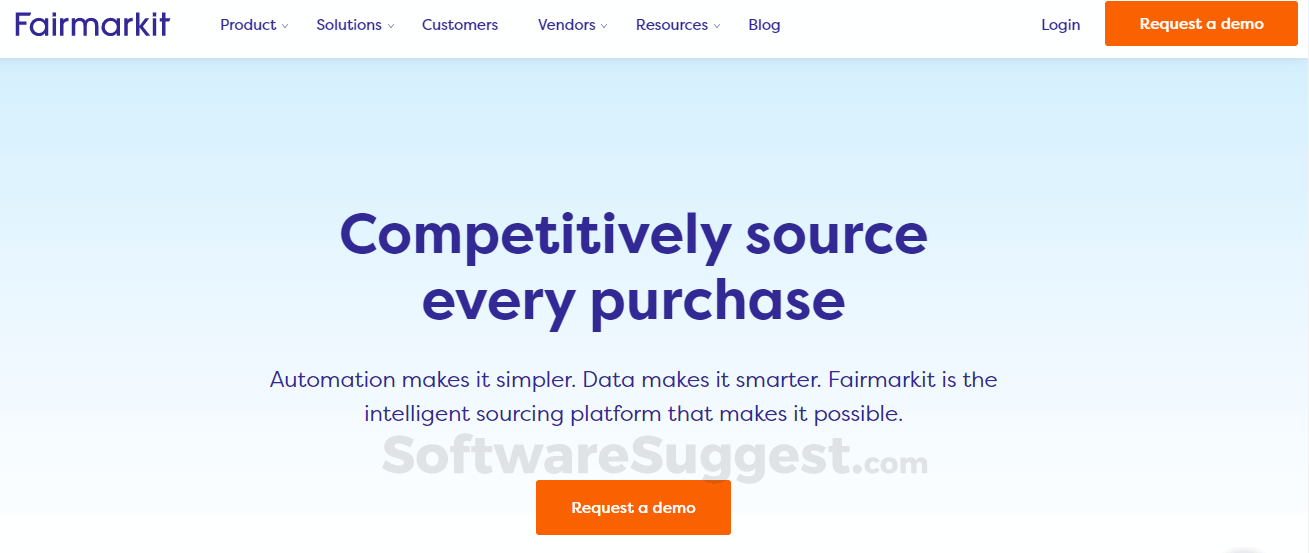The image size is (1309, 553).
Task: Click the "Competitively source" headline line
Action: click(x=633, y=235)
